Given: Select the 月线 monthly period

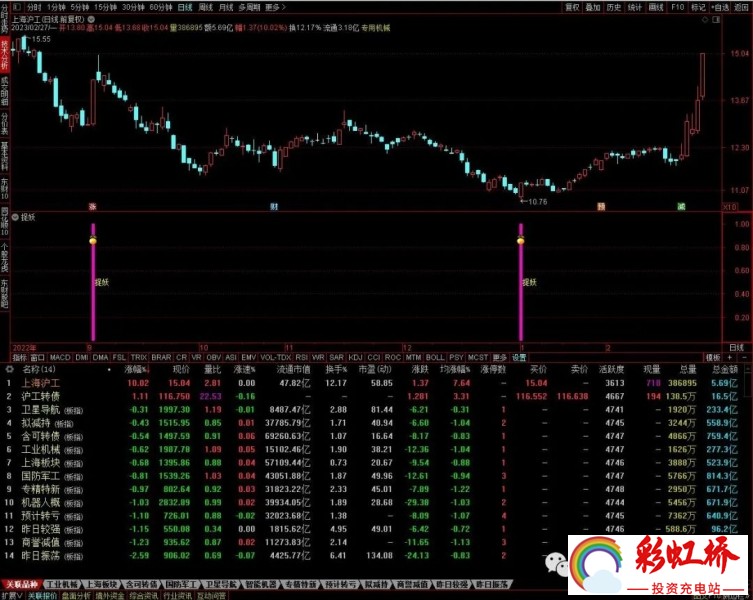Looking at the screenshot, I should point(226,7).
